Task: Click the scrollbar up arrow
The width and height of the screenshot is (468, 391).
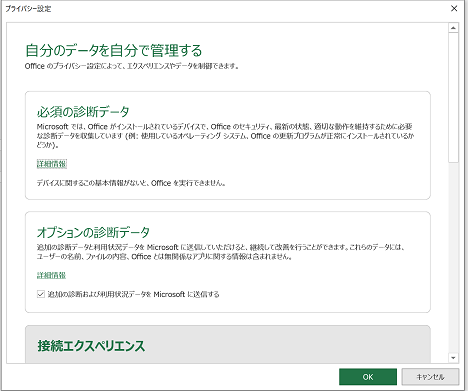Action: [453, 28]
